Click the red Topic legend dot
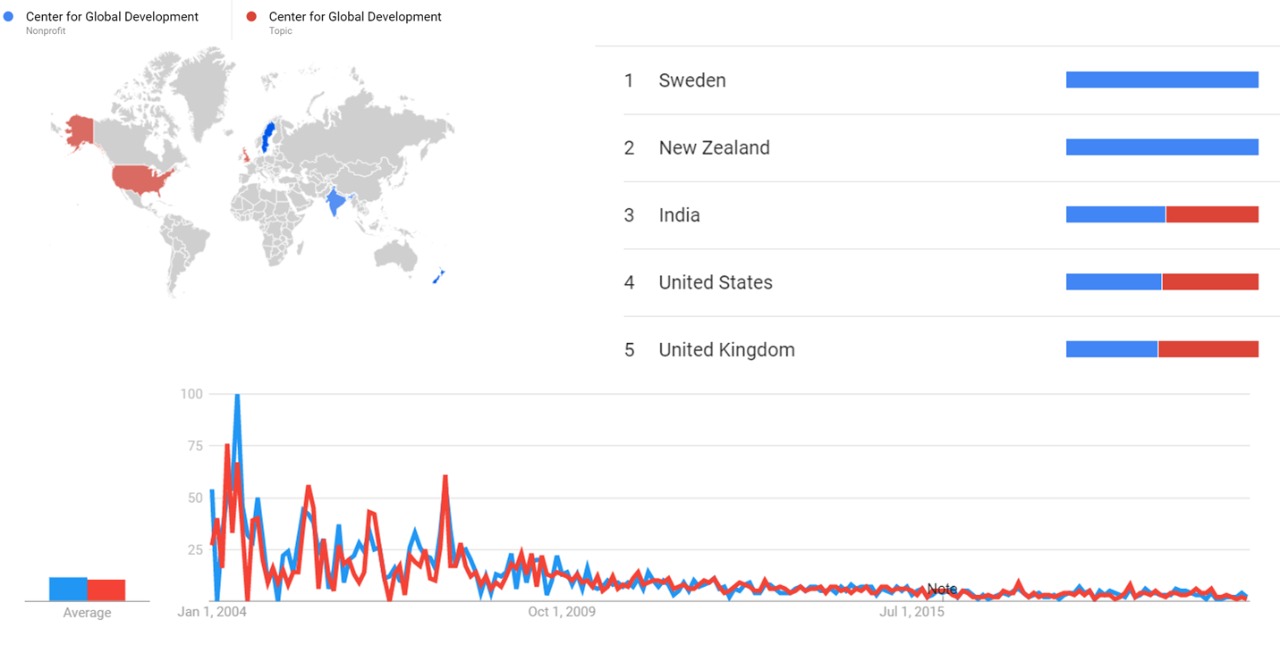The image size is (1280, 645). [x=252, y=16]
